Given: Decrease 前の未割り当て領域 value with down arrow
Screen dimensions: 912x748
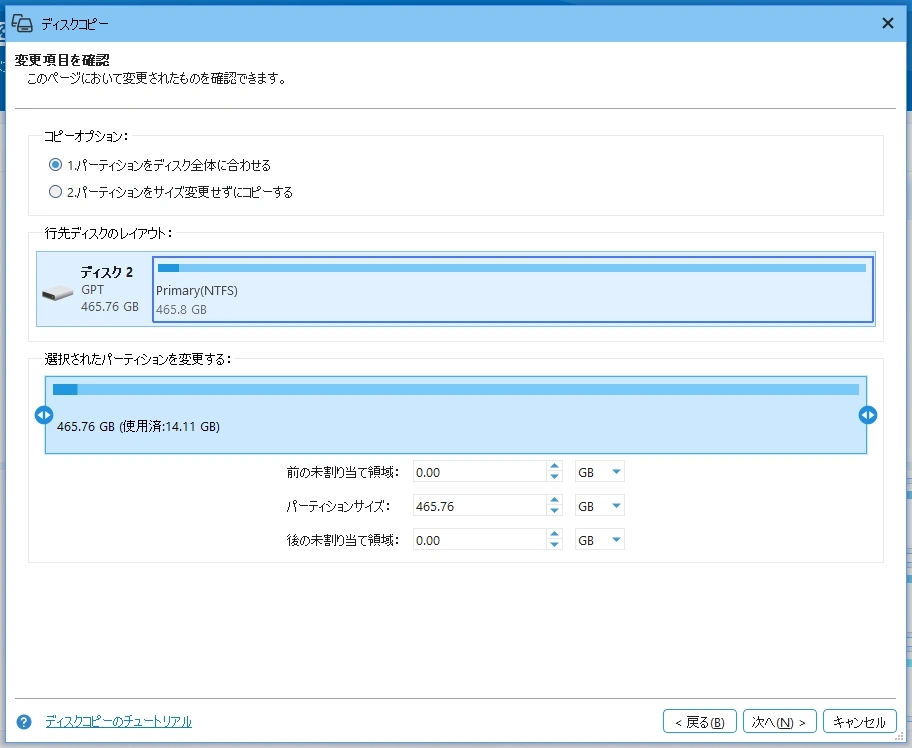Looking at the screenshot, I should coord(554,476).
